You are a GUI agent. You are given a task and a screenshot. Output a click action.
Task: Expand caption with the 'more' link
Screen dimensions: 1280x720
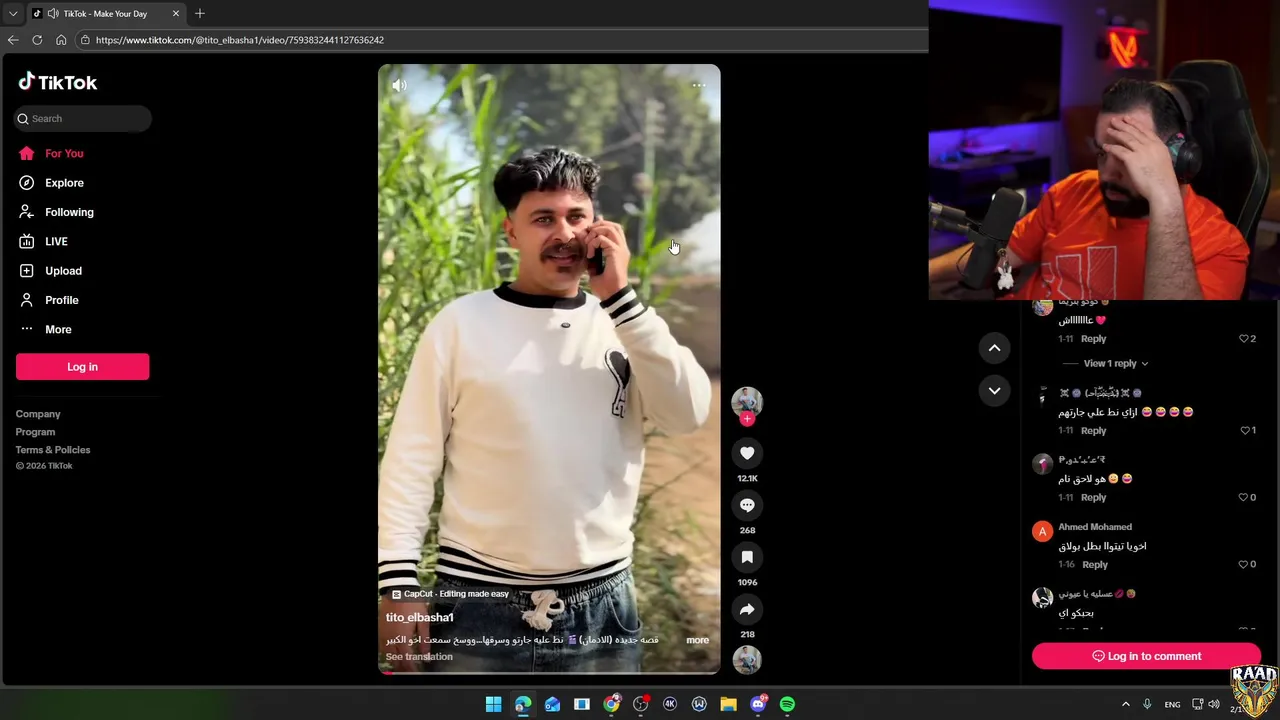(697, 640)
